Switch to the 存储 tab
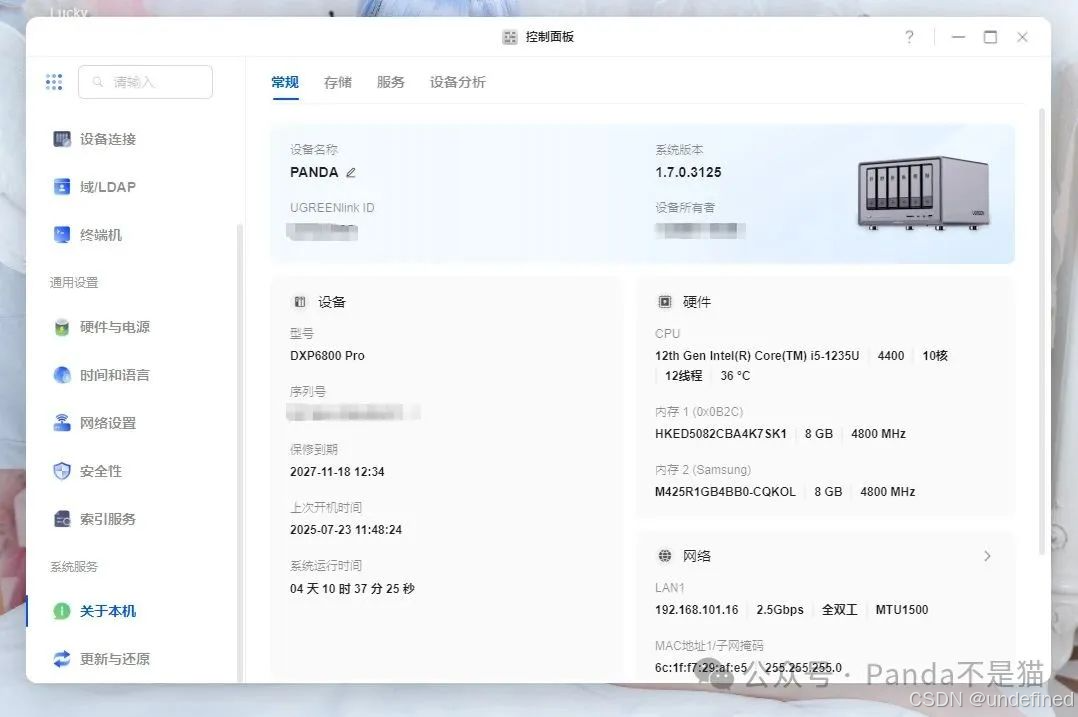Screen dimensions: 1078x717 (x=337, y=82)
